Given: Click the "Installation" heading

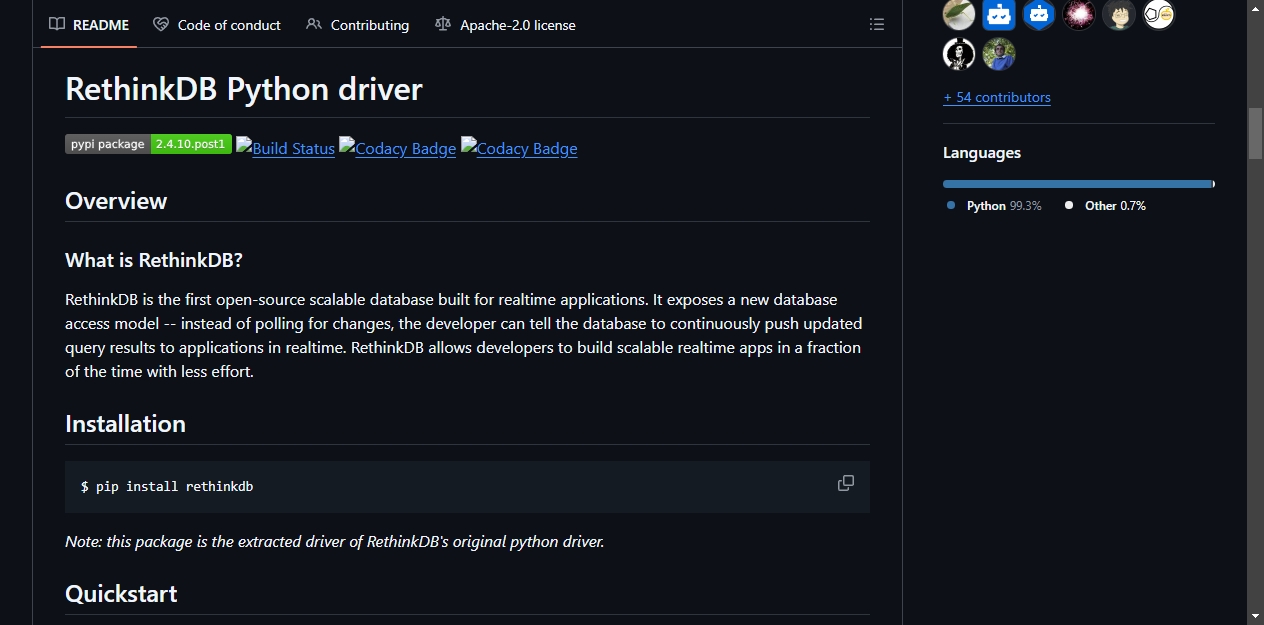Looking at the screenshot, I should click(125, 423).
